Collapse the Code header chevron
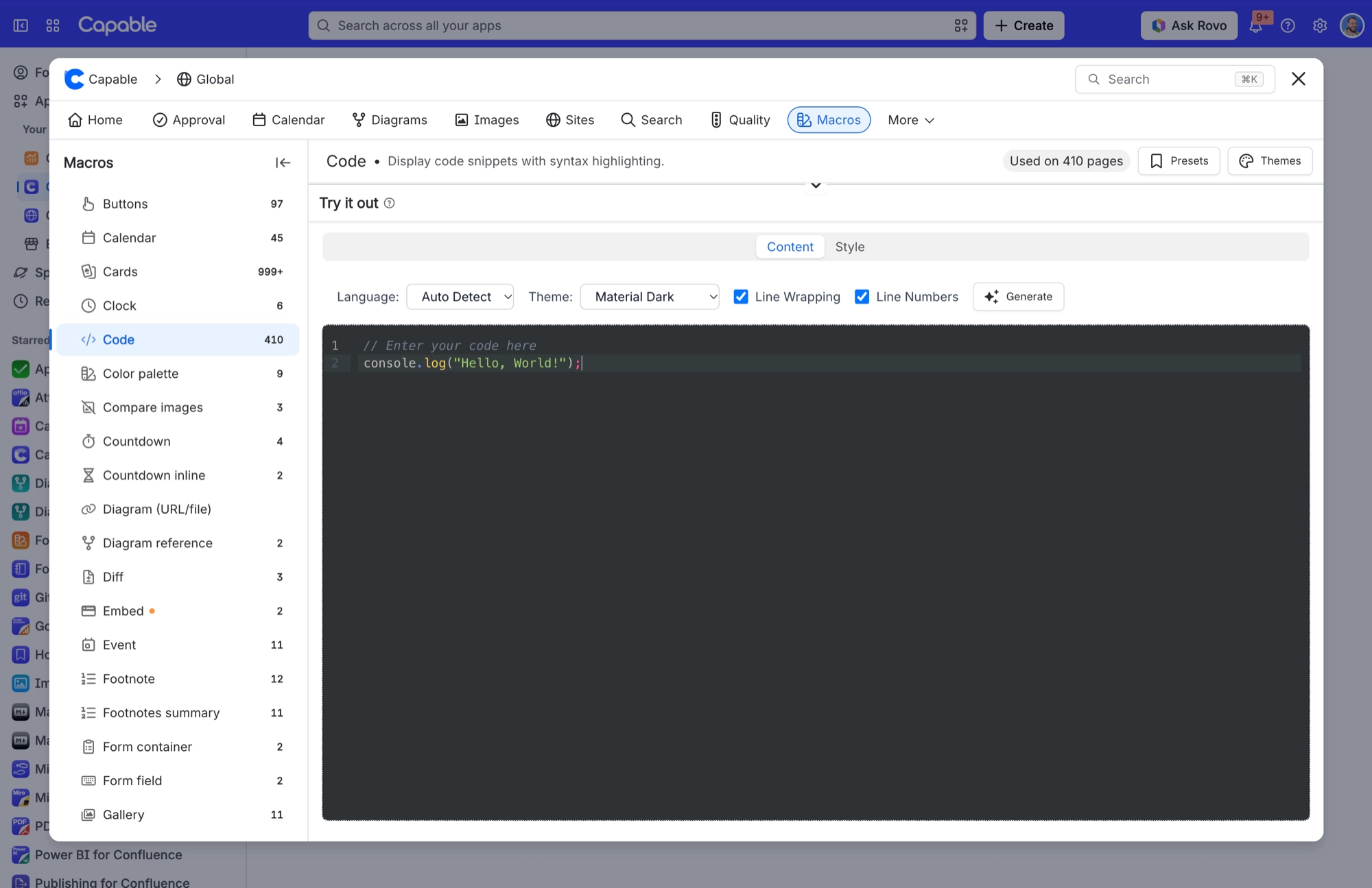Image resolution: width=1372 pixels, height=888 pixels. (x=816, y=185)
